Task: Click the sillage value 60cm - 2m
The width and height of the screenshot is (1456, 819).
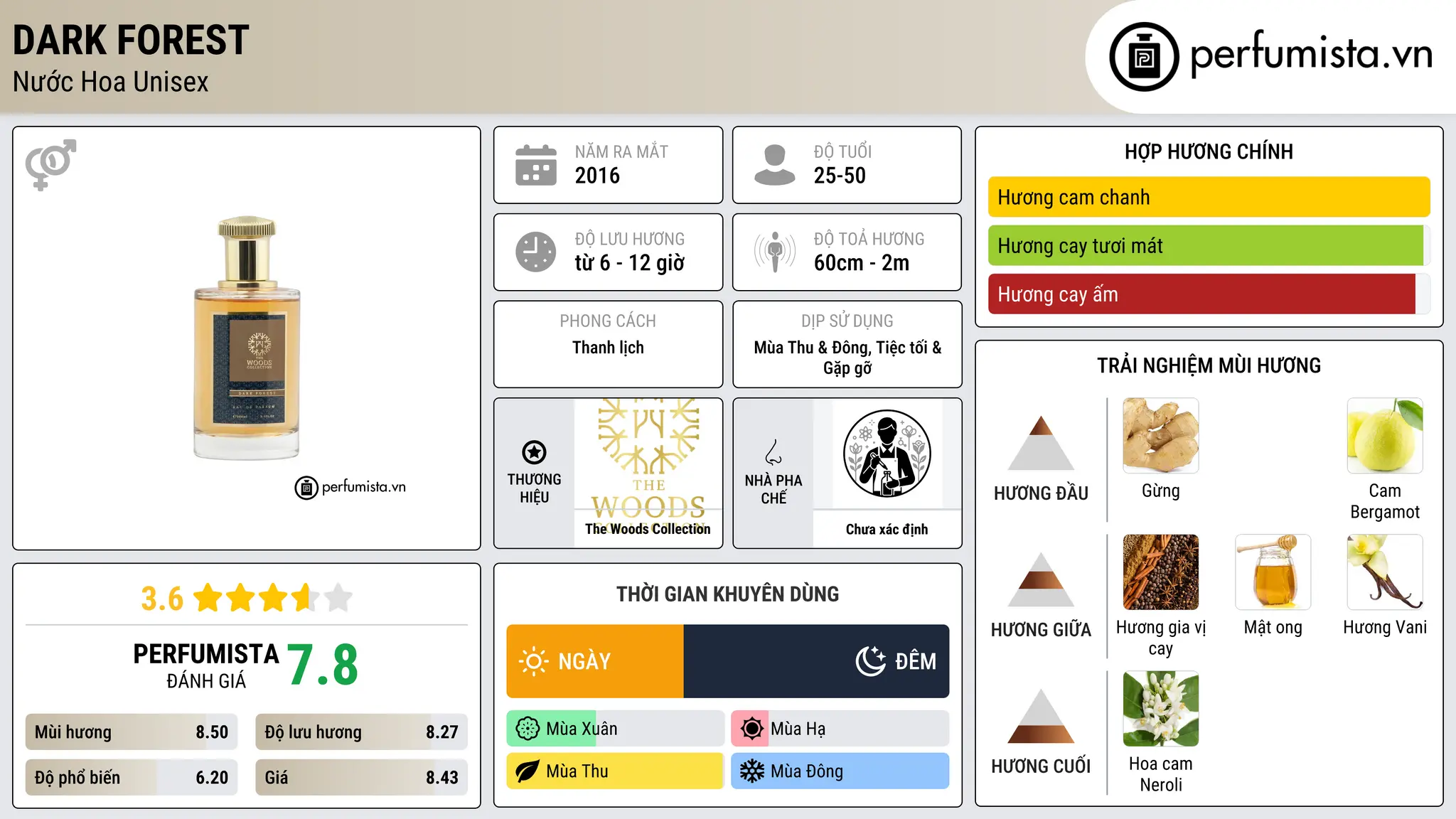Action: (862, 263)
